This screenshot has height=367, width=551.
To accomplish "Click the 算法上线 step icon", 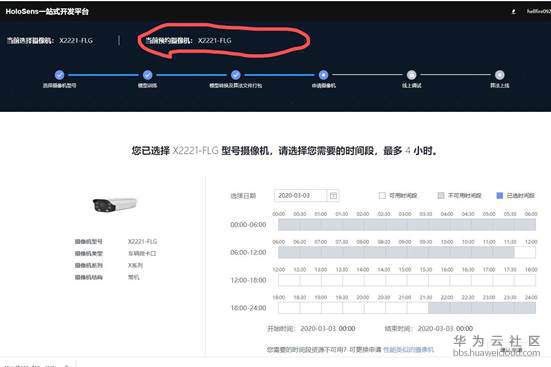I will point(500,75).
